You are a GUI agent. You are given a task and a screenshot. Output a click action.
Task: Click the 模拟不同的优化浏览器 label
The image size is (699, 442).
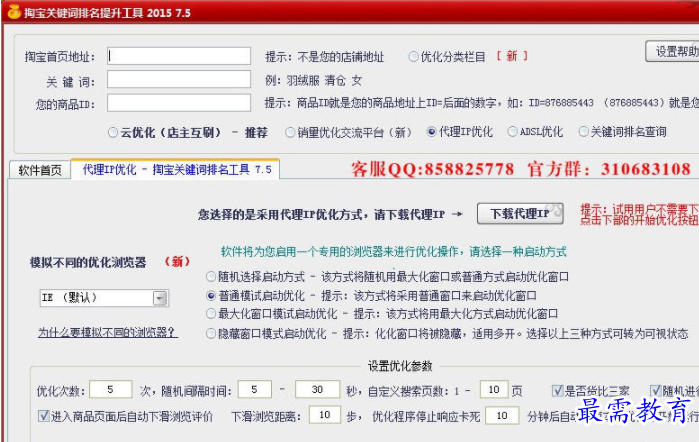(88, 262)
